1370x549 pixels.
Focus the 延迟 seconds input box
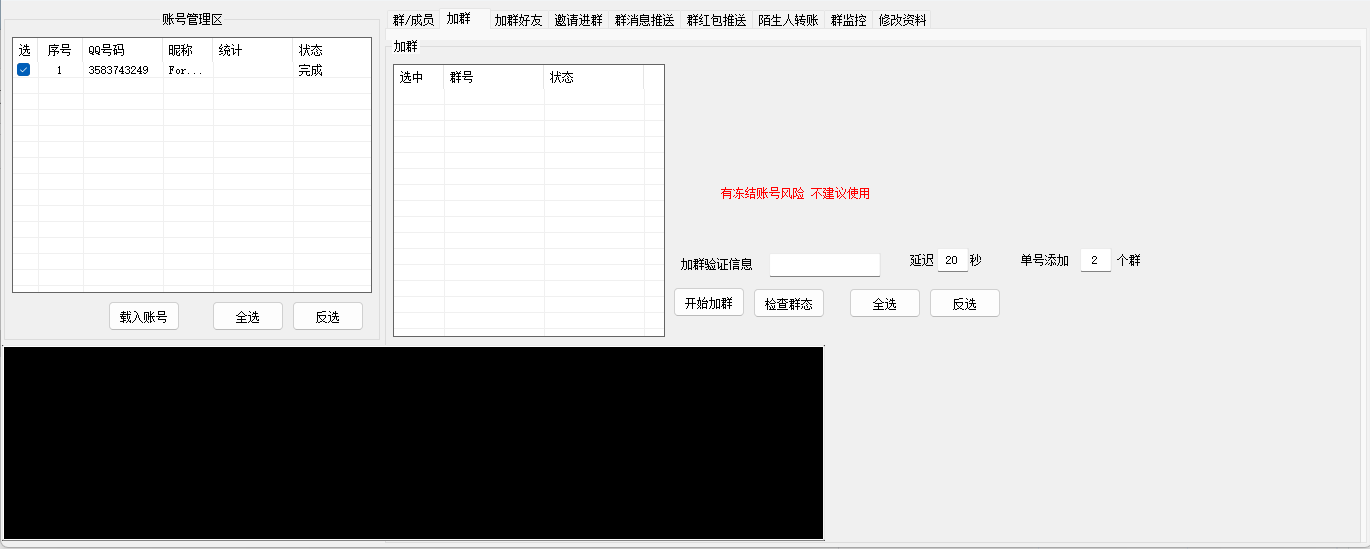point(952,261)
